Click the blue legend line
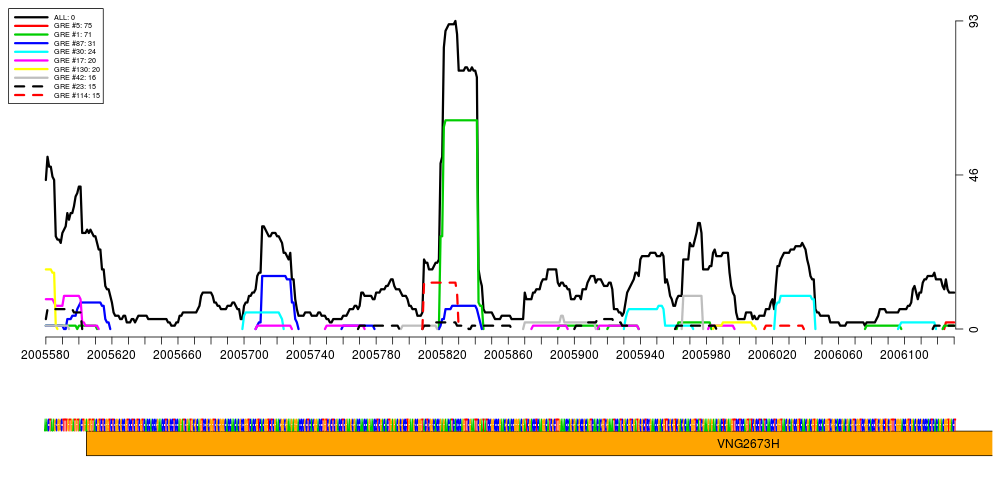Viewport: 1000px width, 500px height. 31,43
